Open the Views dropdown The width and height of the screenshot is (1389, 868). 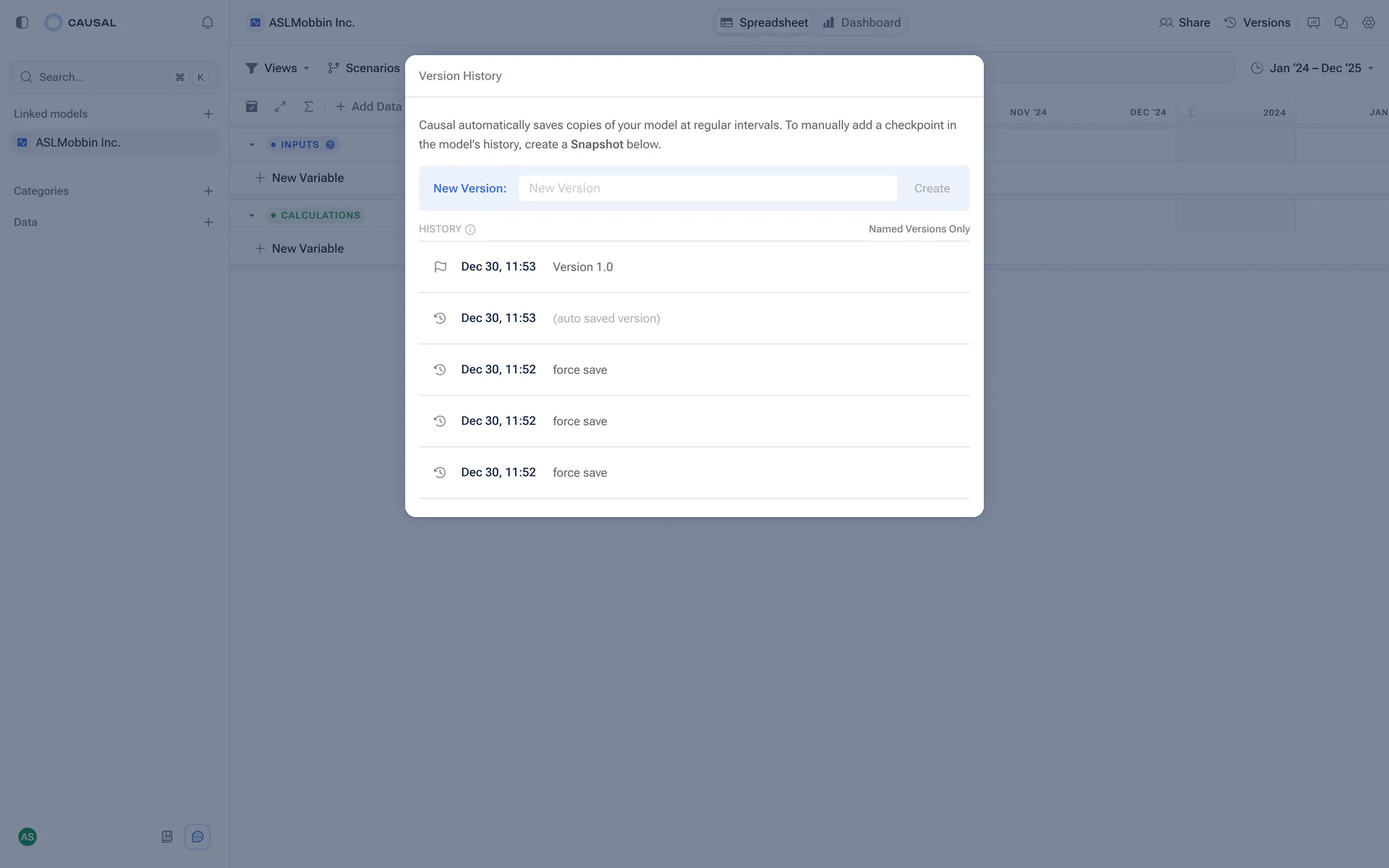[279, 68]
